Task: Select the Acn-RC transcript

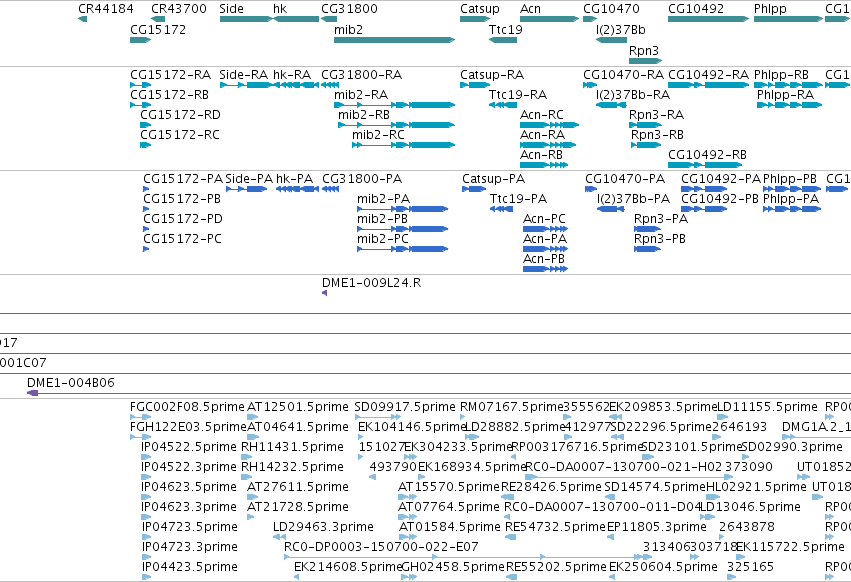Action: [549, 125]
